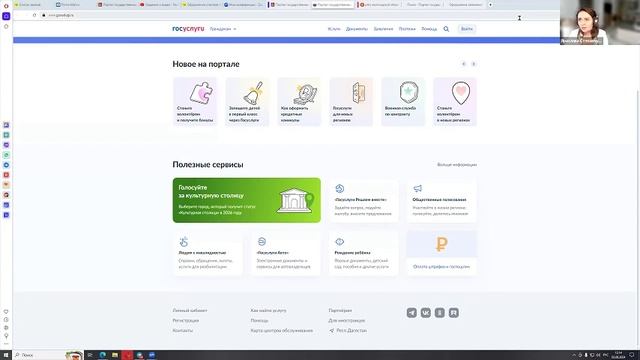Viewport: 640px width, 360px height.
Task: Show next cards in Новое на портале
Action: [x=473, y=64]
